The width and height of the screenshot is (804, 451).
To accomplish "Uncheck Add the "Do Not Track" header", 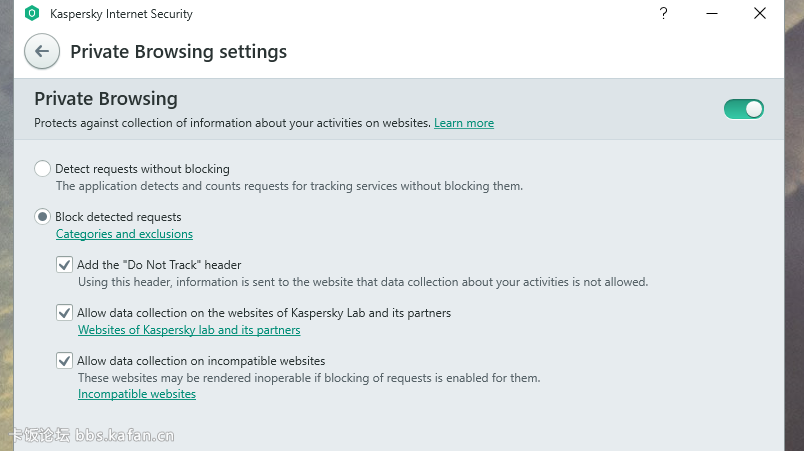I will pyautogui.click(x=64, y=265).
